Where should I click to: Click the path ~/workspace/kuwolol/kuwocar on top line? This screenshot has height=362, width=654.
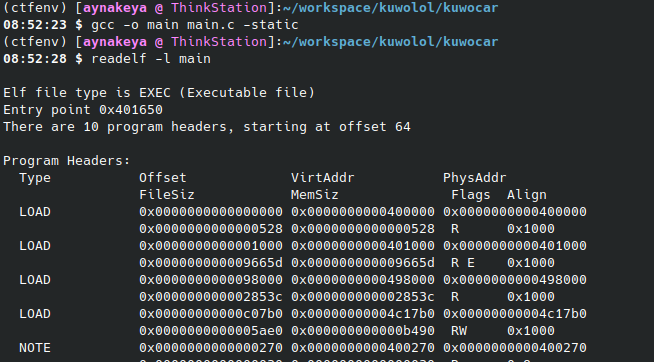[x=390, y=8]
